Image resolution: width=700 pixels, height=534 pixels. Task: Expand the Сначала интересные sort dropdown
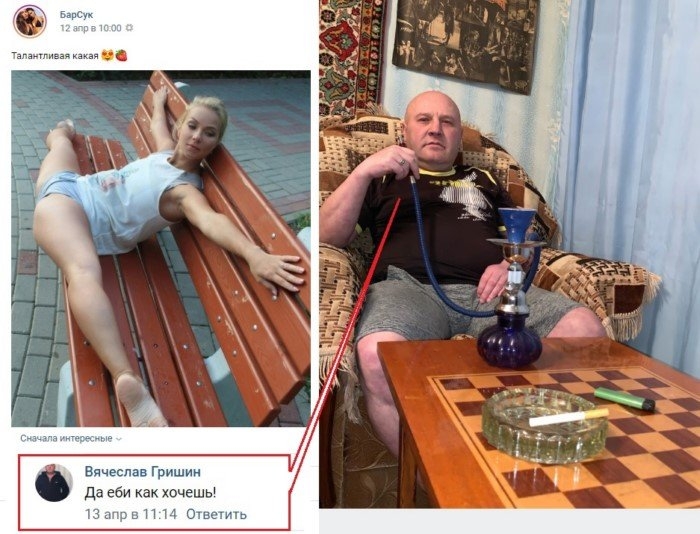tap(71, 439)
